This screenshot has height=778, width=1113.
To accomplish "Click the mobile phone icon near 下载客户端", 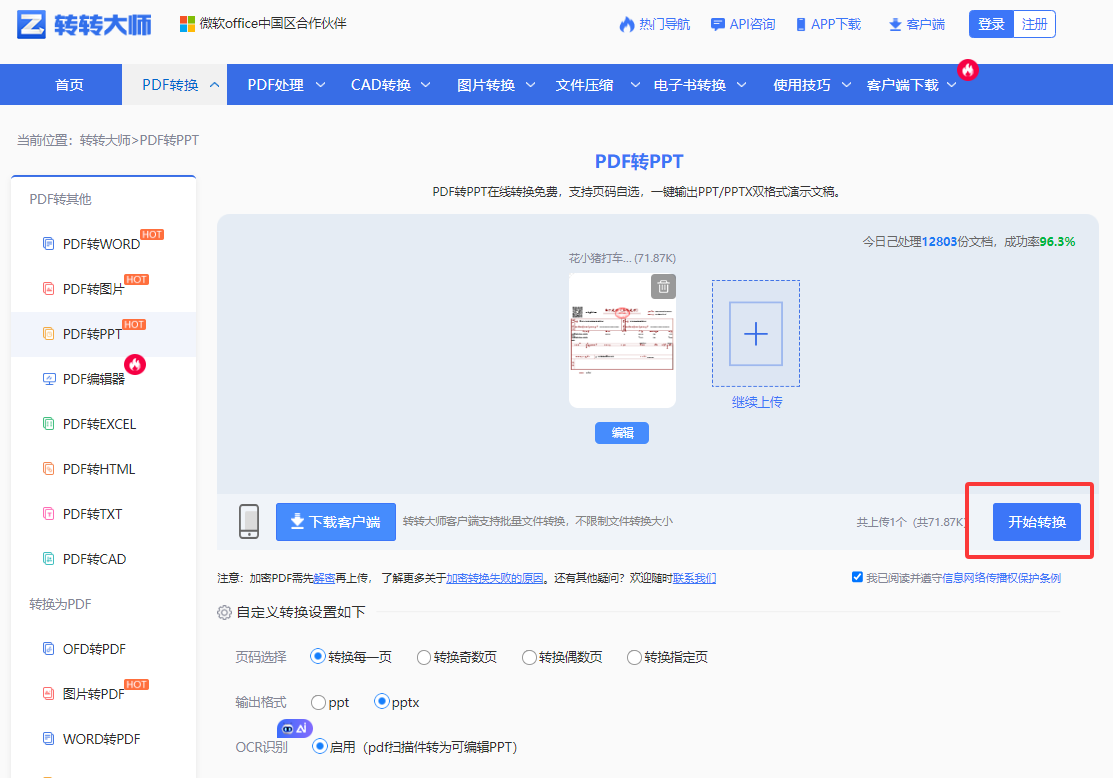I will tap(249, 522).
